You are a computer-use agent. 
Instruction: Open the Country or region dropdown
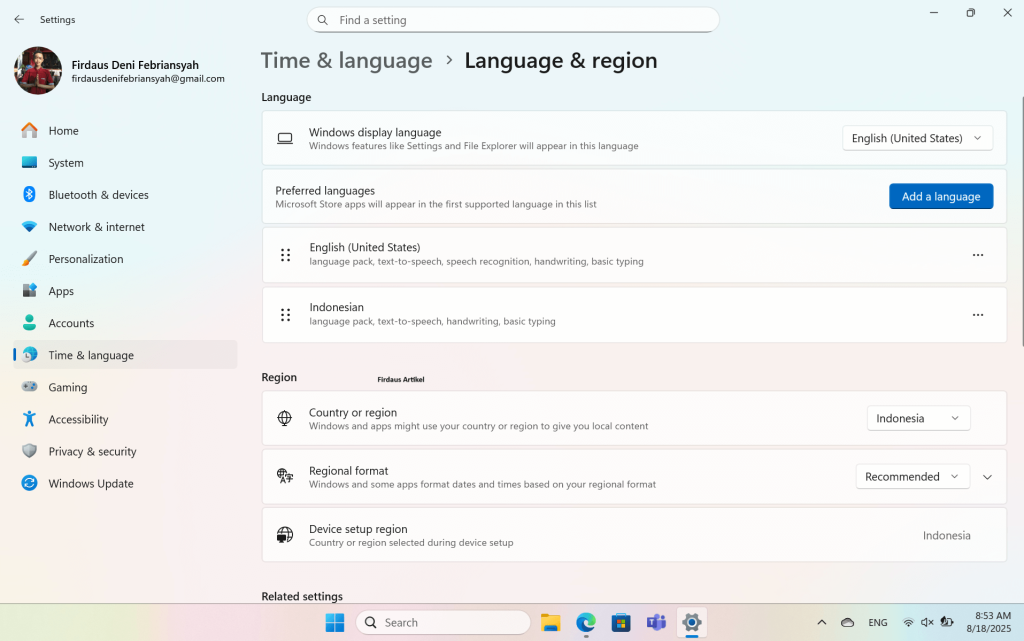pos(918,418)
